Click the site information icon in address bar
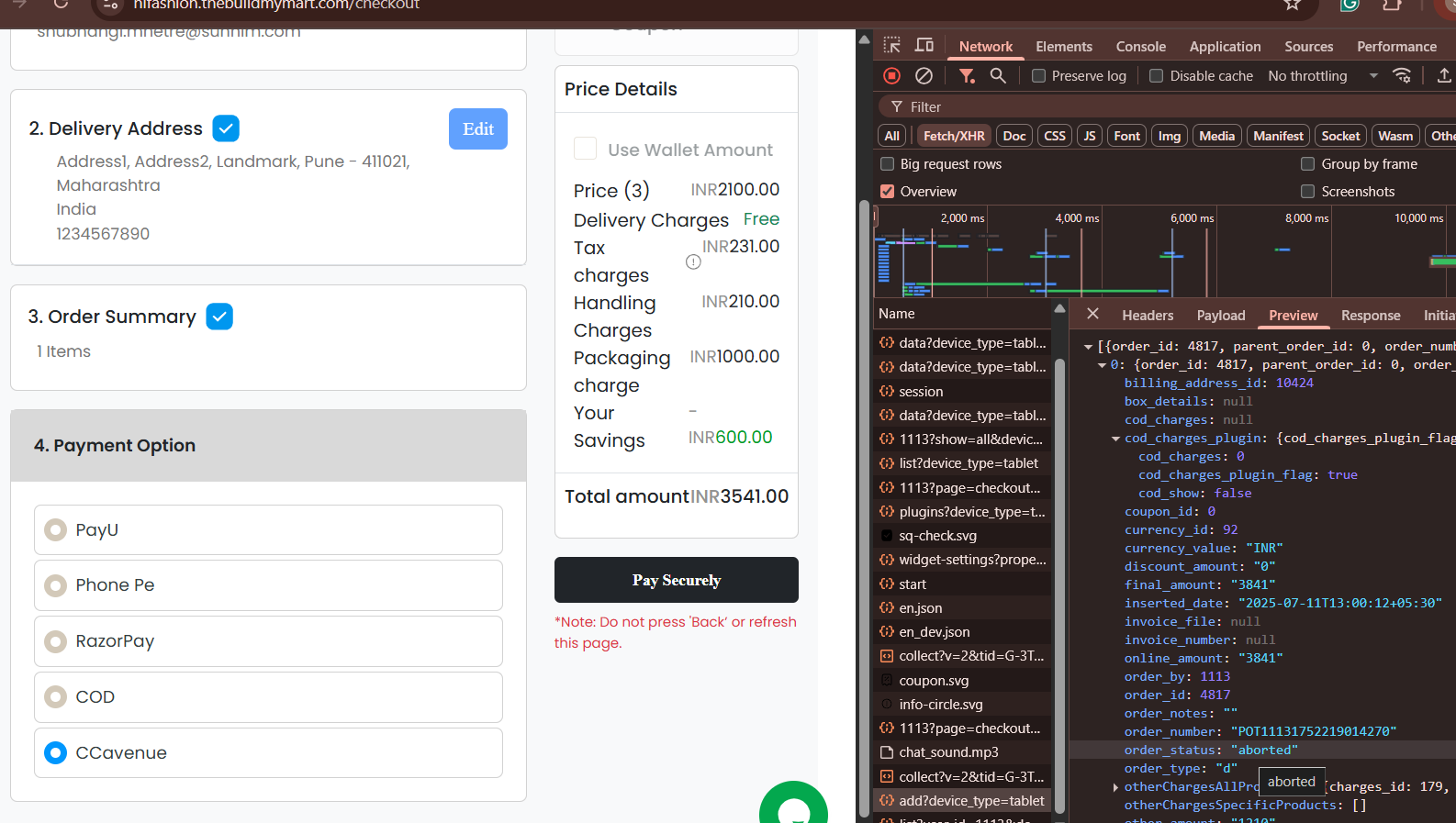Screen dimensions: 1456x823 coord(110,6)
